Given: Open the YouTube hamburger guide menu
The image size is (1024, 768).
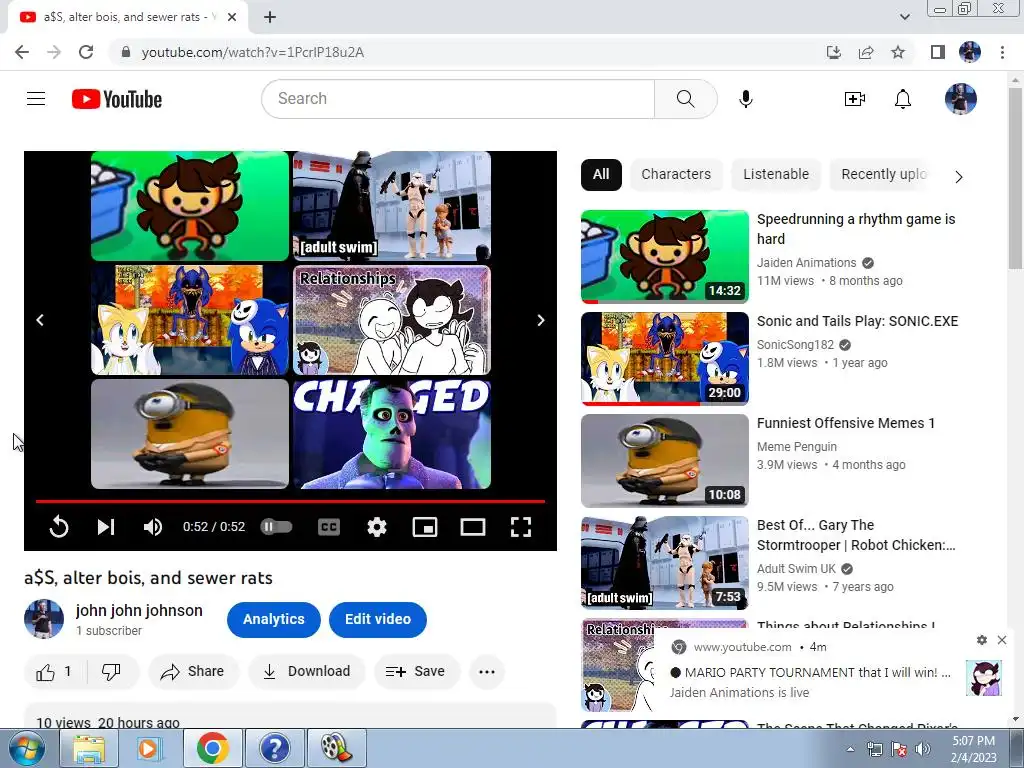Looking at the screenshot, I should click(x=36, y=99).
